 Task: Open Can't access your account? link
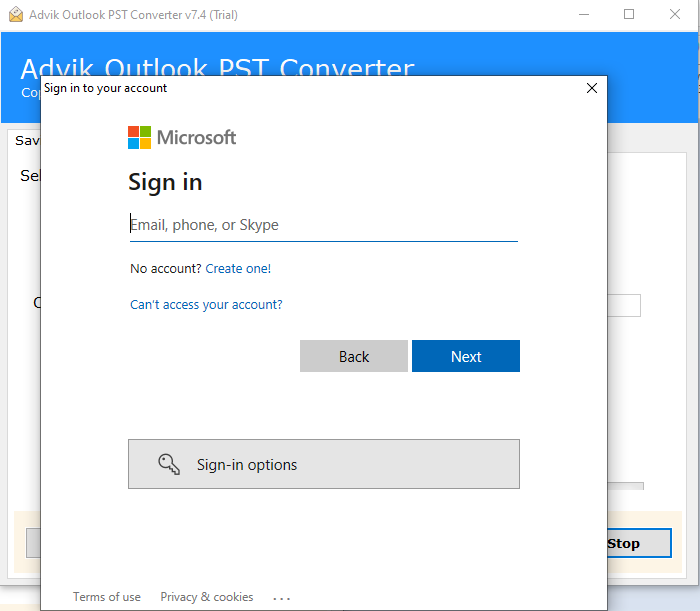(206, 304)
